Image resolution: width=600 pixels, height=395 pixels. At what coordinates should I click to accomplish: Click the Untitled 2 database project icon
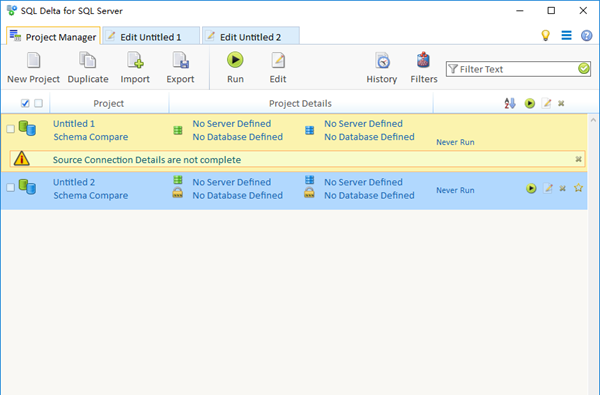(27, 187)
